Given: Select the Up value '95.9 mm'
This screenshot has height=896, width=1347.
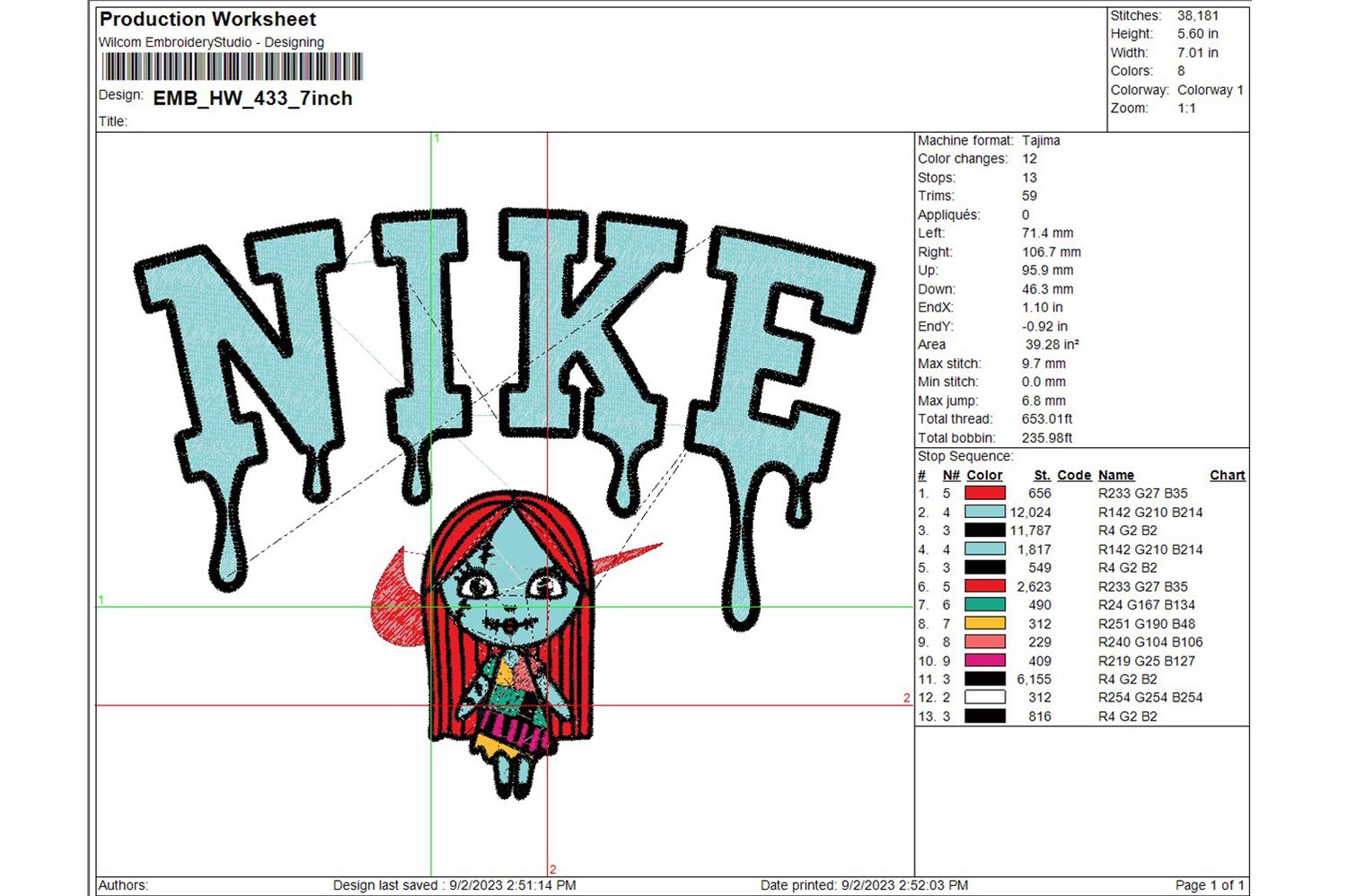Looking at the screenshot, I should pos(1047,270).
